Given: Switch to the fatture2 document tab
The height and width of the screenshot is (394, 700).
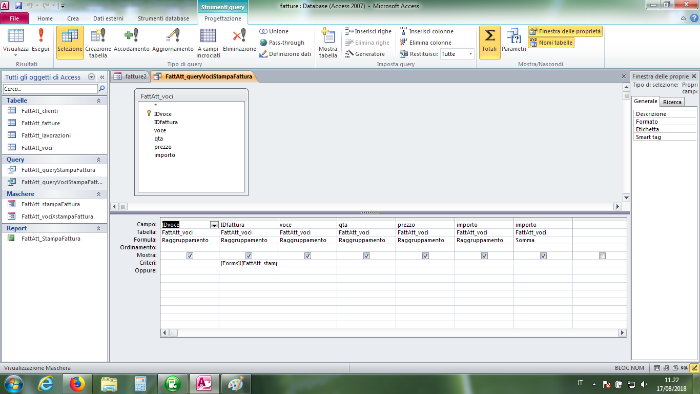Looking at the screenshot, I should click(x=130, y=76).
